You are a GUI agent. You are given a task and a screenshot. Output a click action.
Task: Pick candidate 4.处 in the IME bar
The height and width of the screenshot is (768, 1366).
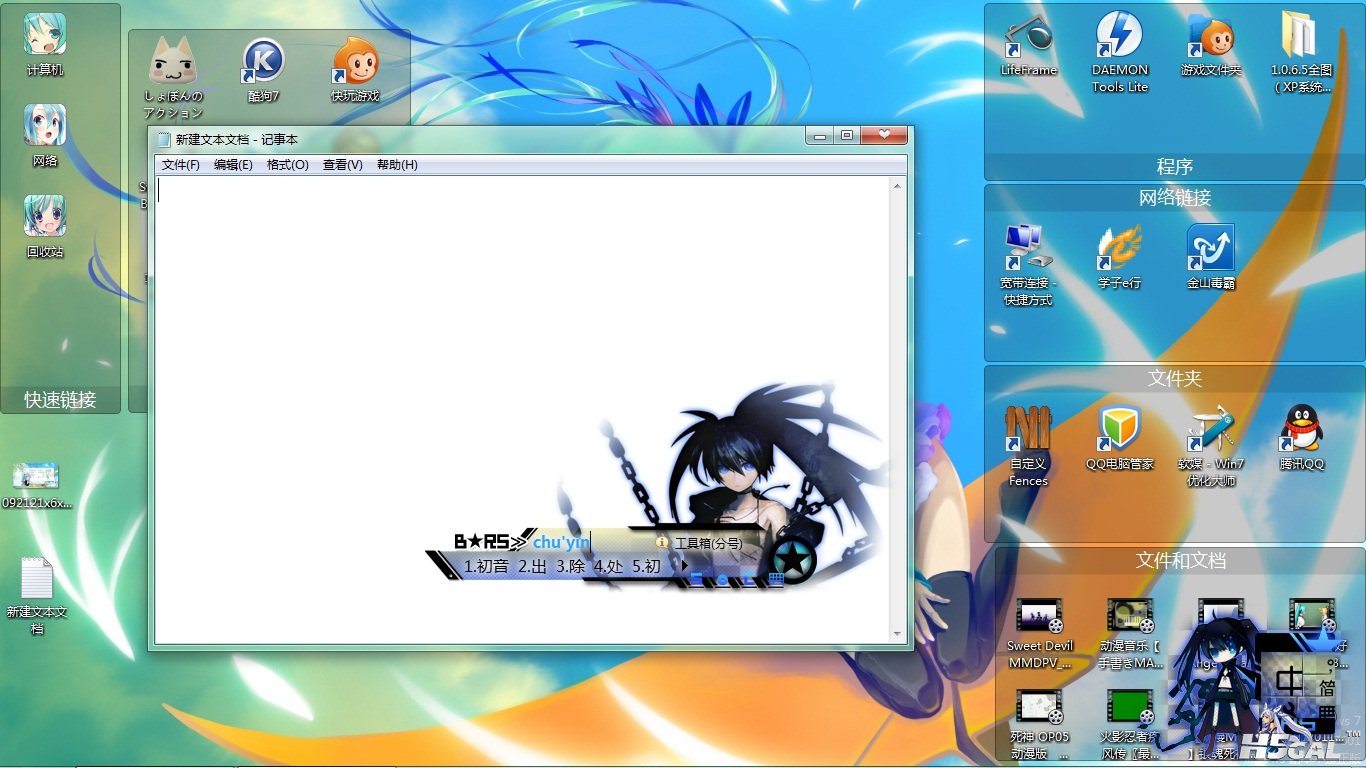click(x=609, y=567)
